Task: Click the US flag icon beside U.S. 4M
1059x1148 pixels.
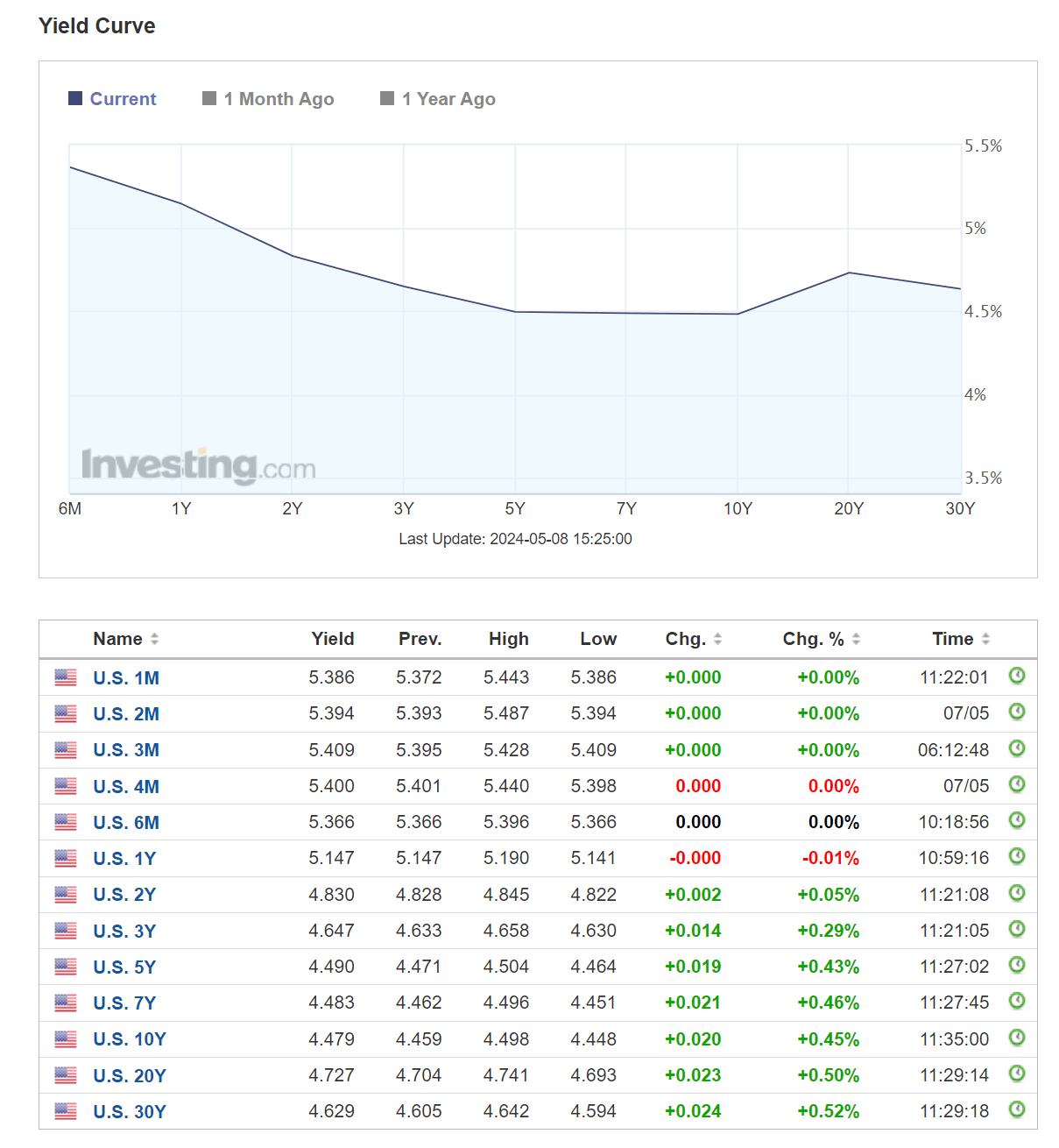Action: (x=65, y=784)
